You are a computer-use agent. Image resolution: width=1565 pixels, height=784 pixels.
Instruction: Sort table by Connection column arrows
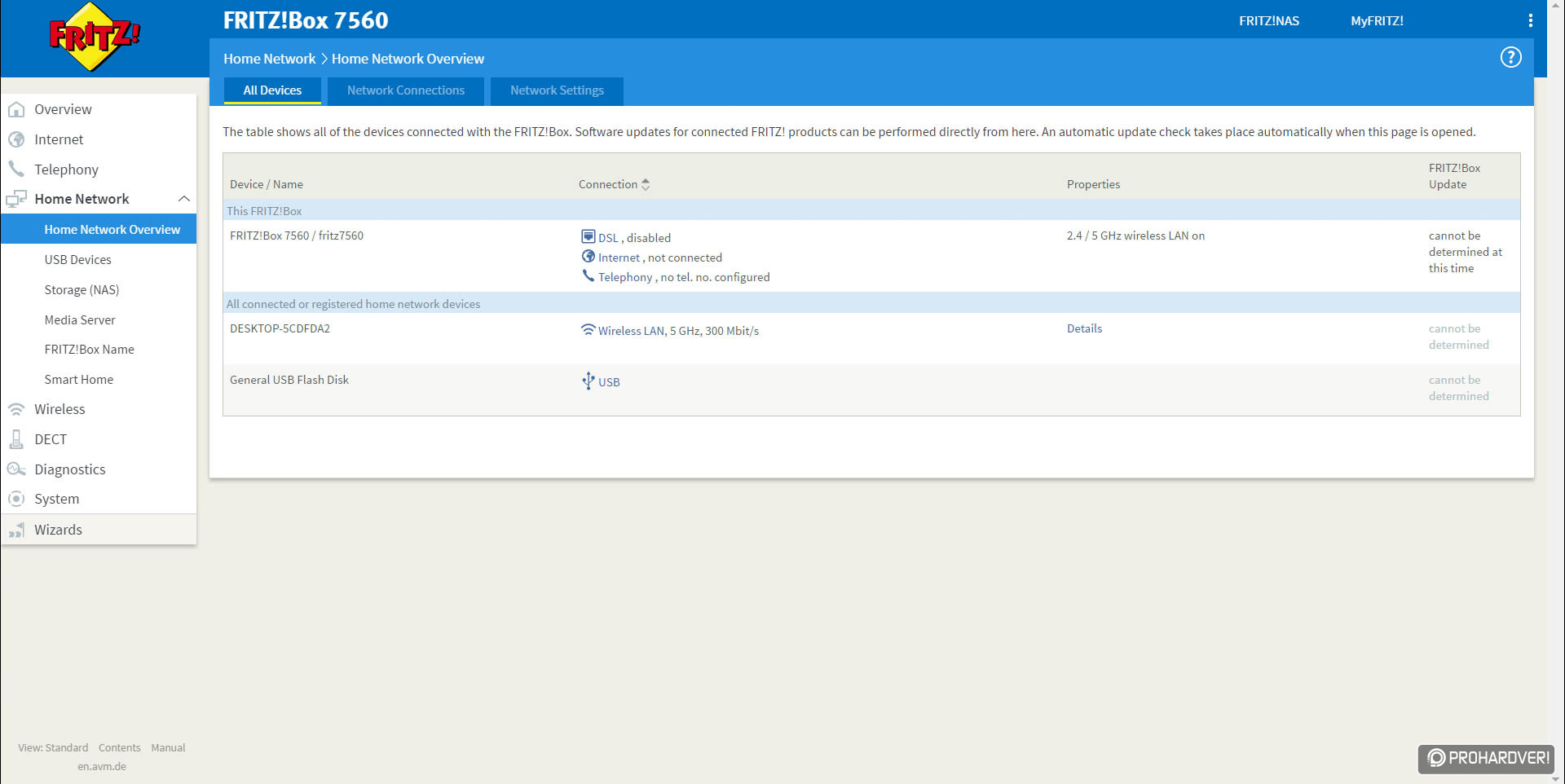tap(646, 184)
